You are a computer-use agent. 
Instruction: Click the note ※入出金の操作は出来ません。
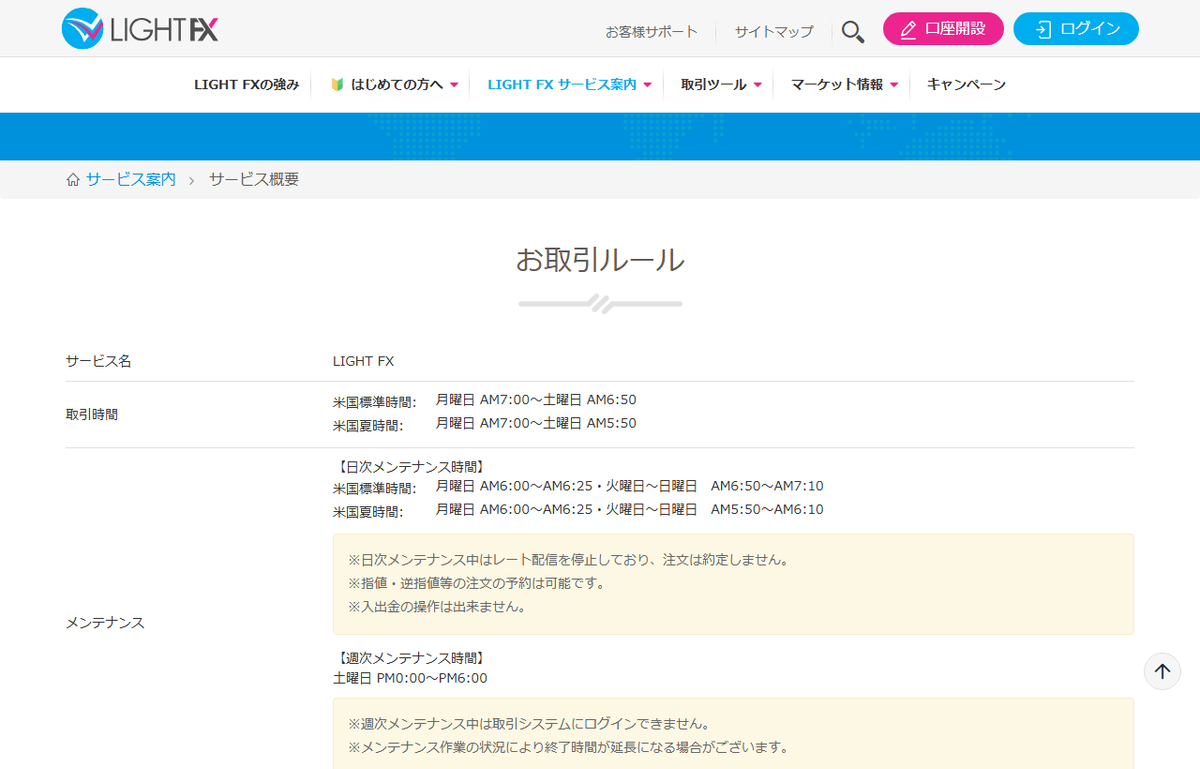click(x=437, y=606)
